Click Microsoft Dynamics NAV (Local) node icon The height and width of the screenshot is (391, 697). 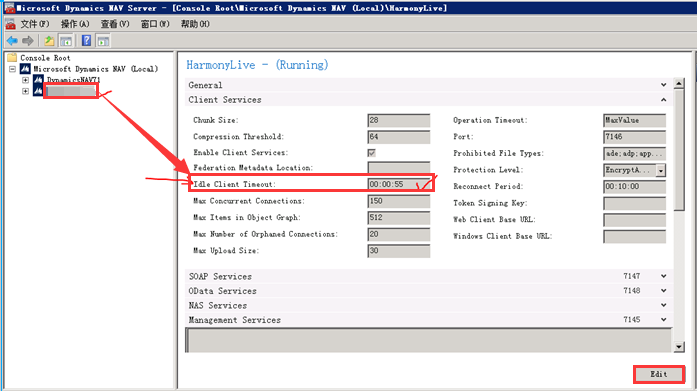(25, 69)
